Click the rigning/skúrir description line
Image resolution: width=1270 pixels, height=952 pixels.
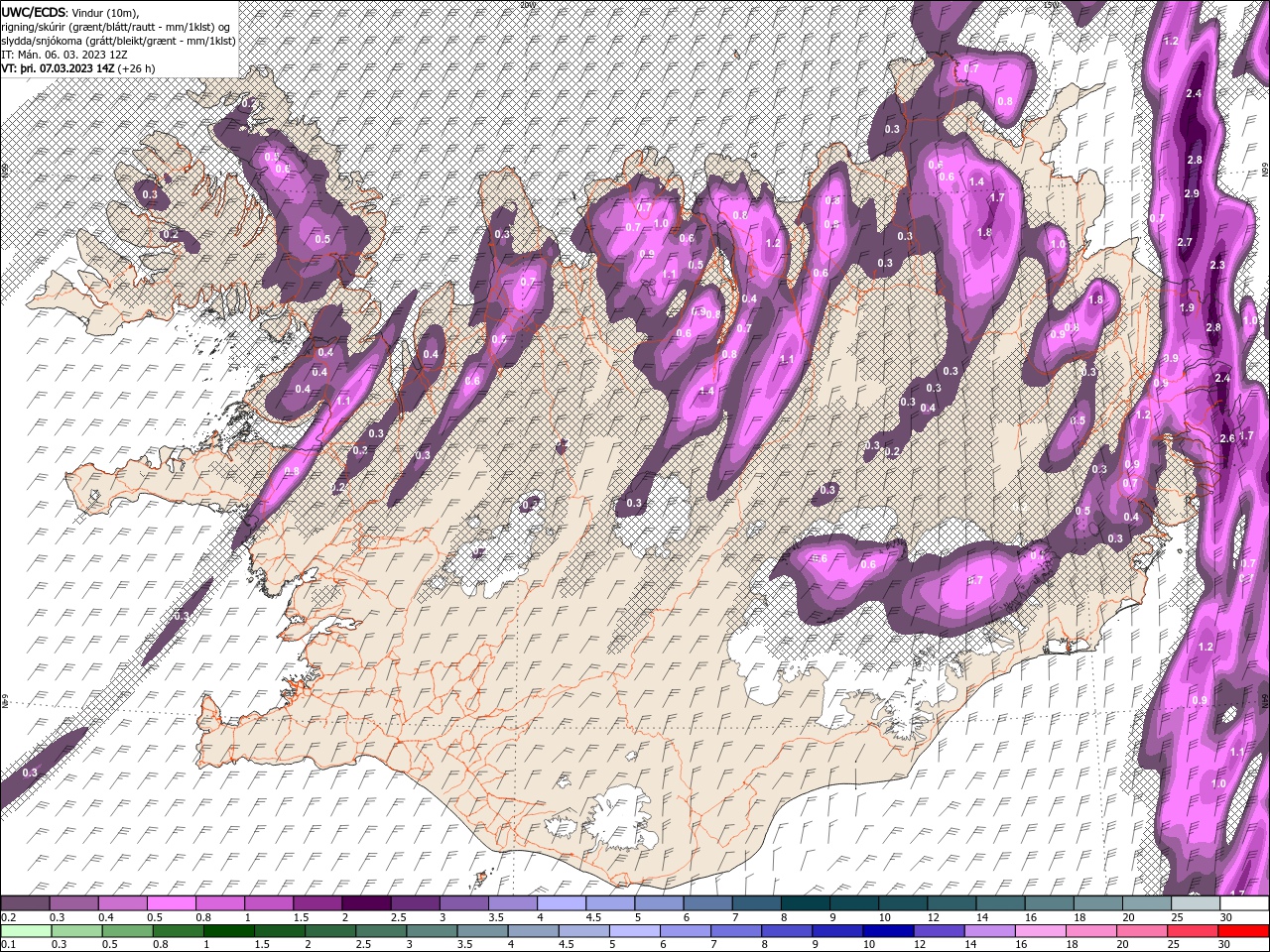pos(115,26)
